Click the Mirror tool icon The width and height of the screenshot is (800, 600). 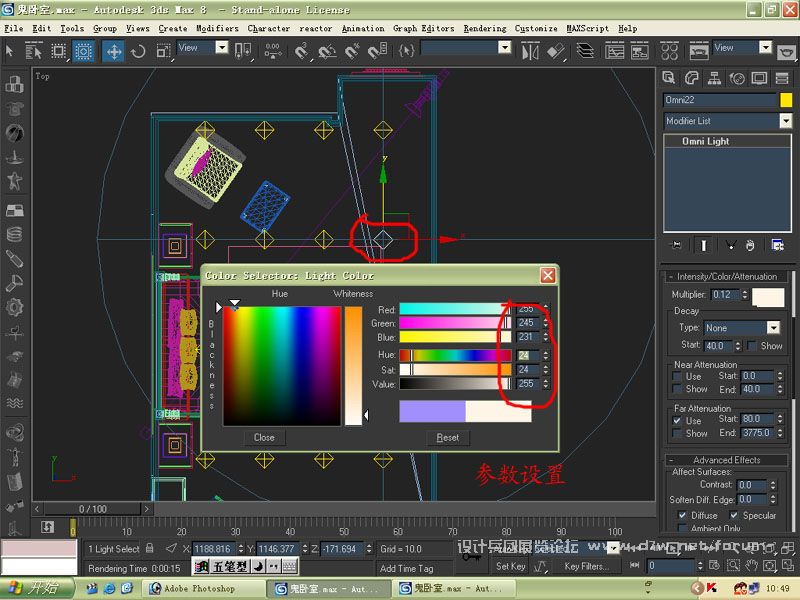coord(530,51)
